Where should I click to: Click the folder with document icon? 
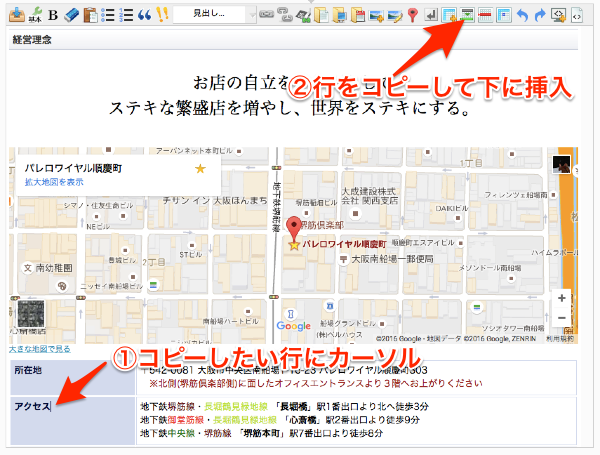pyautogui.click(x=321, y=15)
